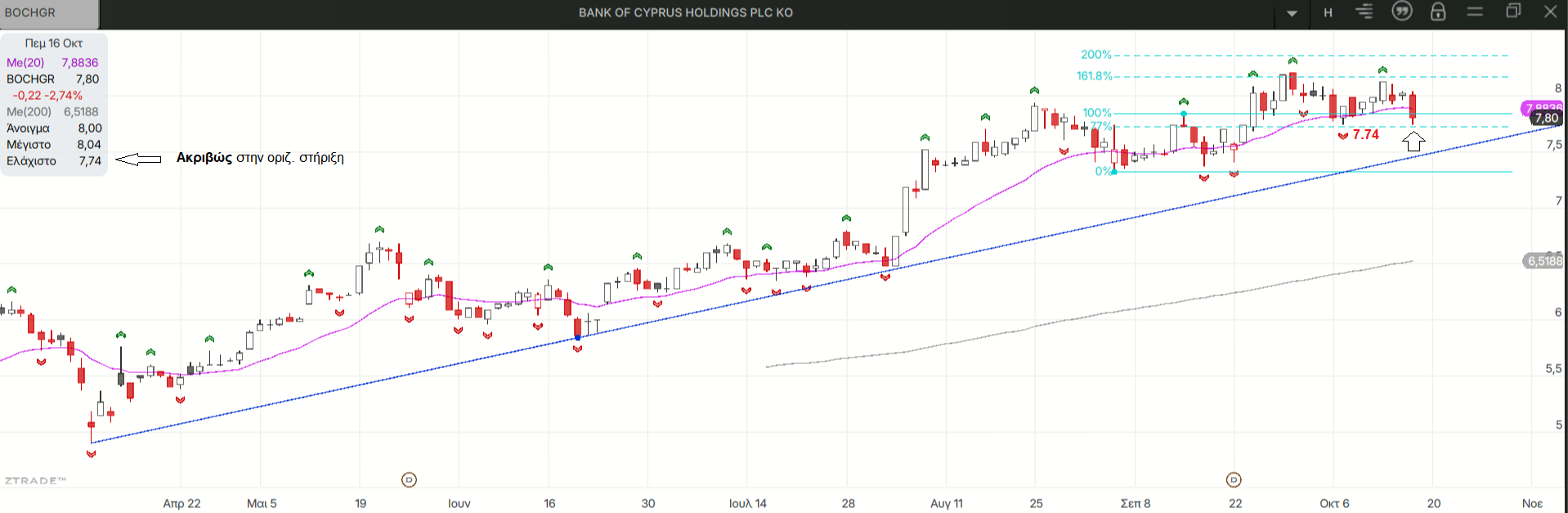Select the Me(20) indicator label in legend

(x=25, y=63)
